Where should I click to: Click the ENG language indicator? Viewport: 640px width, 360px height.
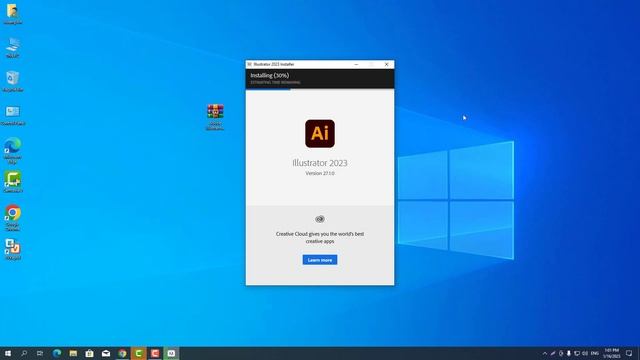pos(595,353)
